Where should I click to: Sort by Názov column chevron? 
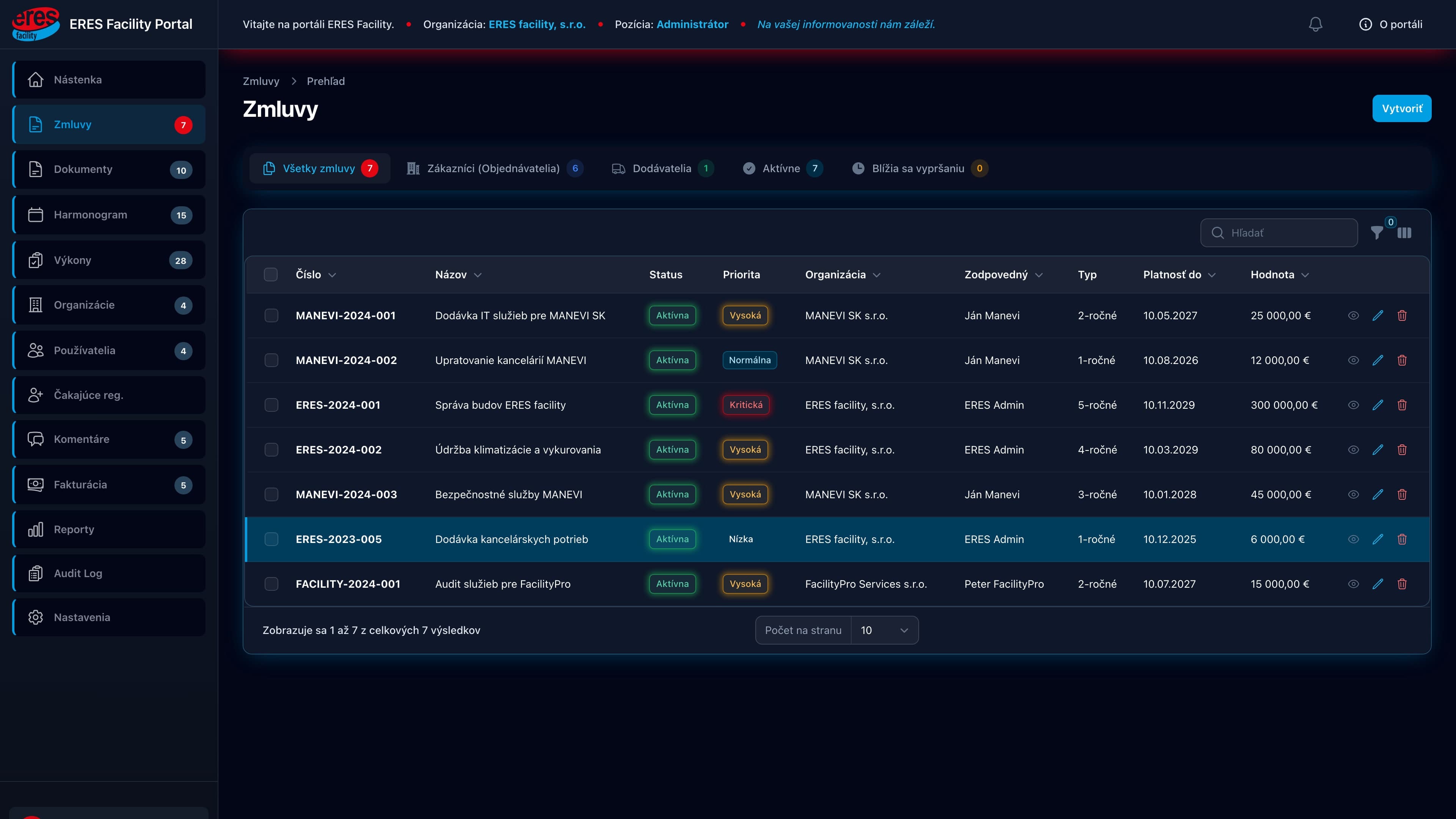point(478,275)
